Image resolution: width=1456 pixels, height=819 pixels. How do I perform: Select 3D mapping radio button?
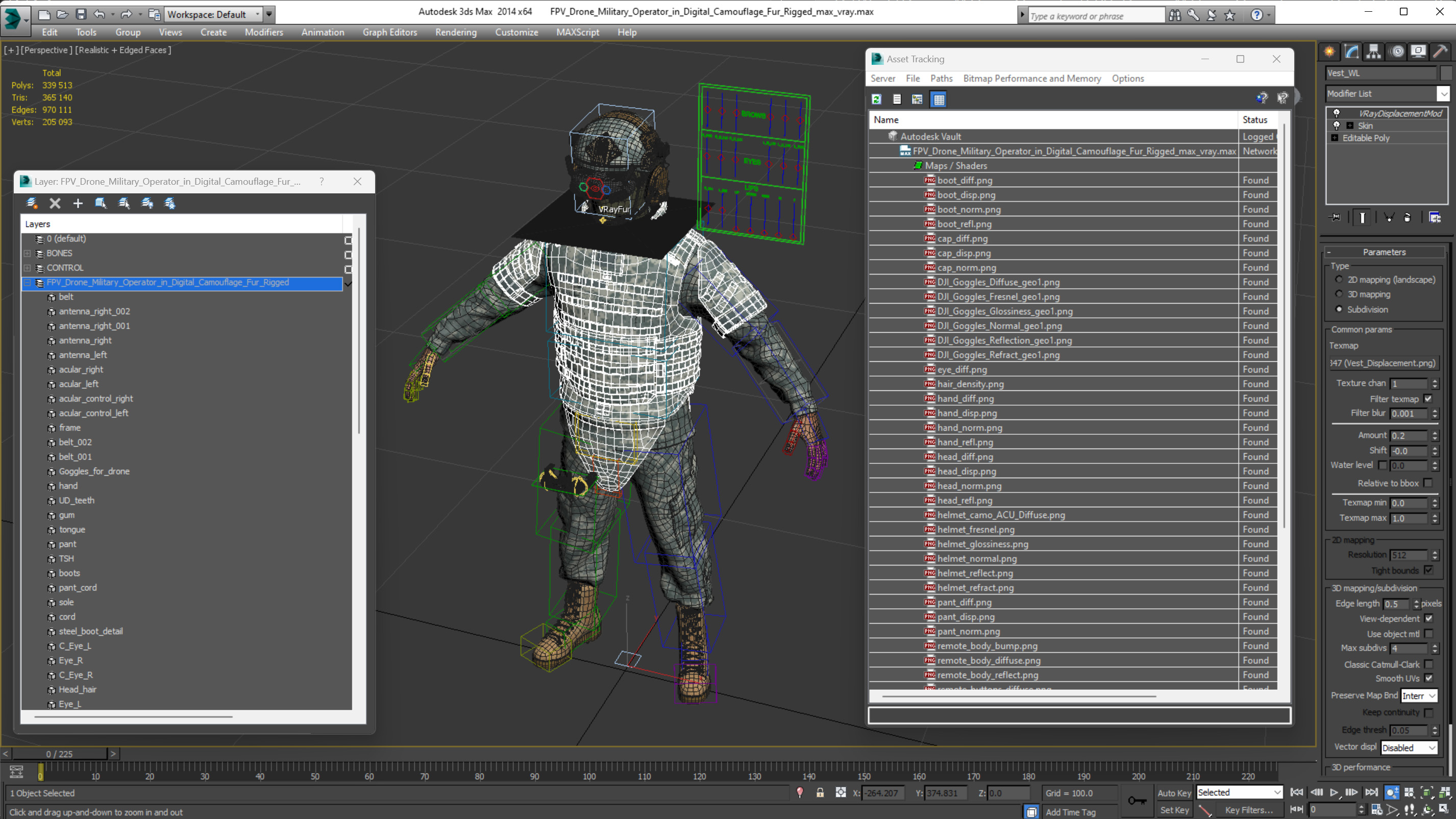(1339, 294)
